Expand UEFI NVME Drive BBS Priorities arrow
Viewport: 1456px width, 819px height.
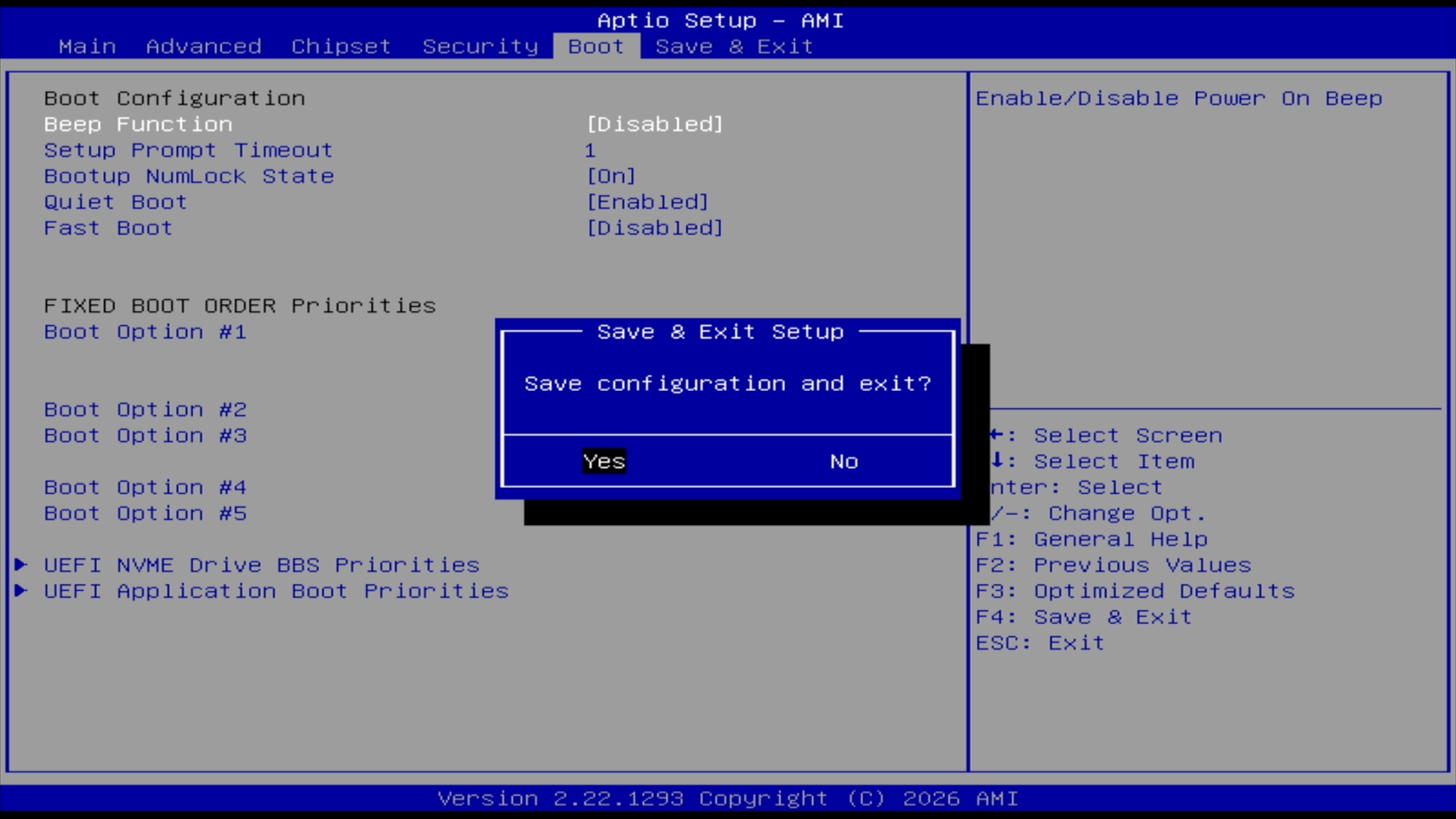coord(21,565)
